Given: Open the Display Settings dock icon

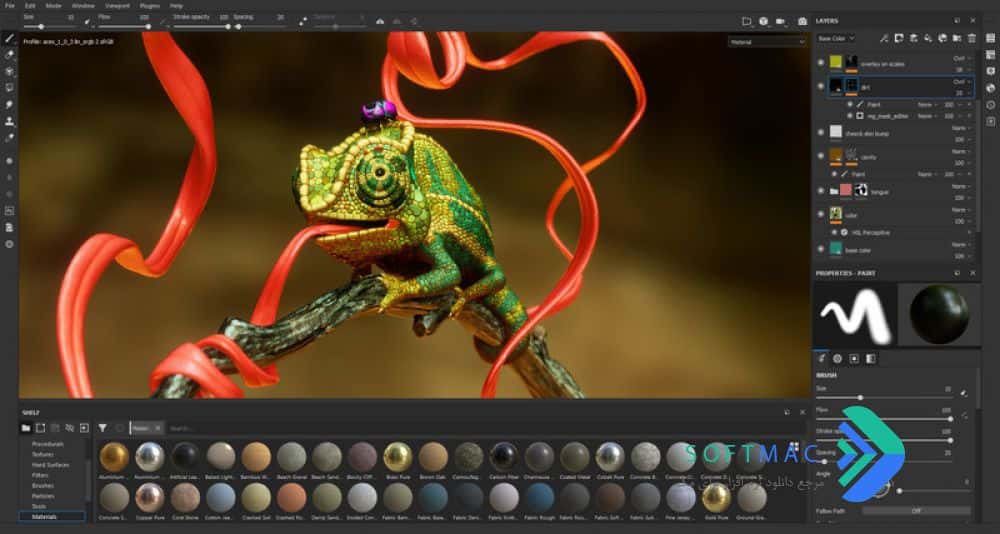Looking at the screenshot, I should (990, 71).
